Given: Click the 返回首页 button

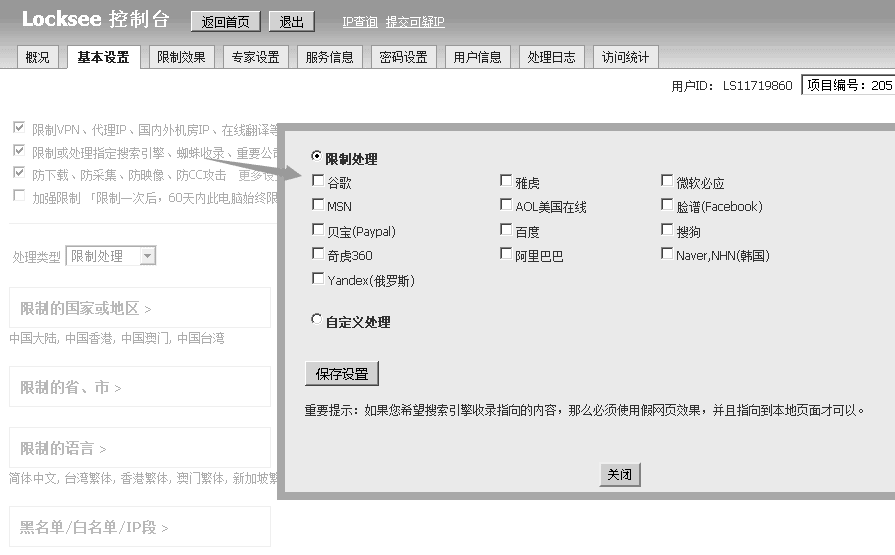Looking at the screenshot, I should pyautogui.click(x=225, y=22).
